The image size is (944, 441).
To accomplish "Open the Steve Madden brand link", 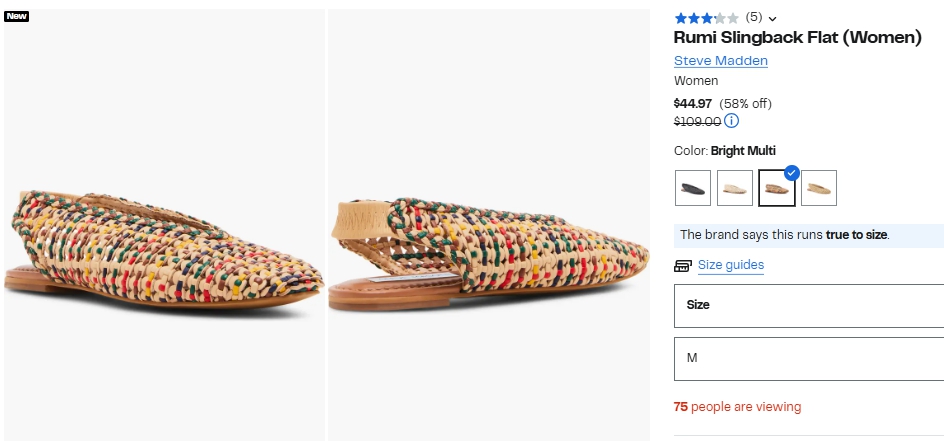I will (720, 61).
